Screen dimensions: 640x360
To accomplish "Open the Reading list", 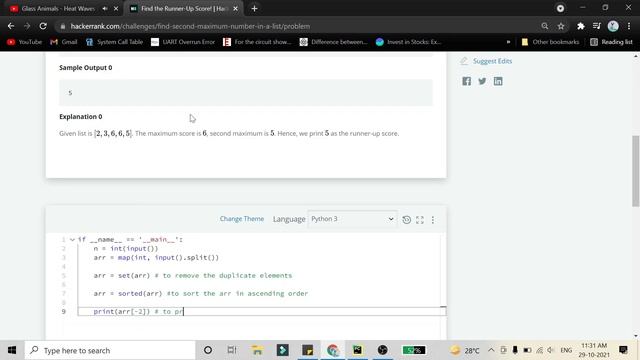I will pos(611,42).
